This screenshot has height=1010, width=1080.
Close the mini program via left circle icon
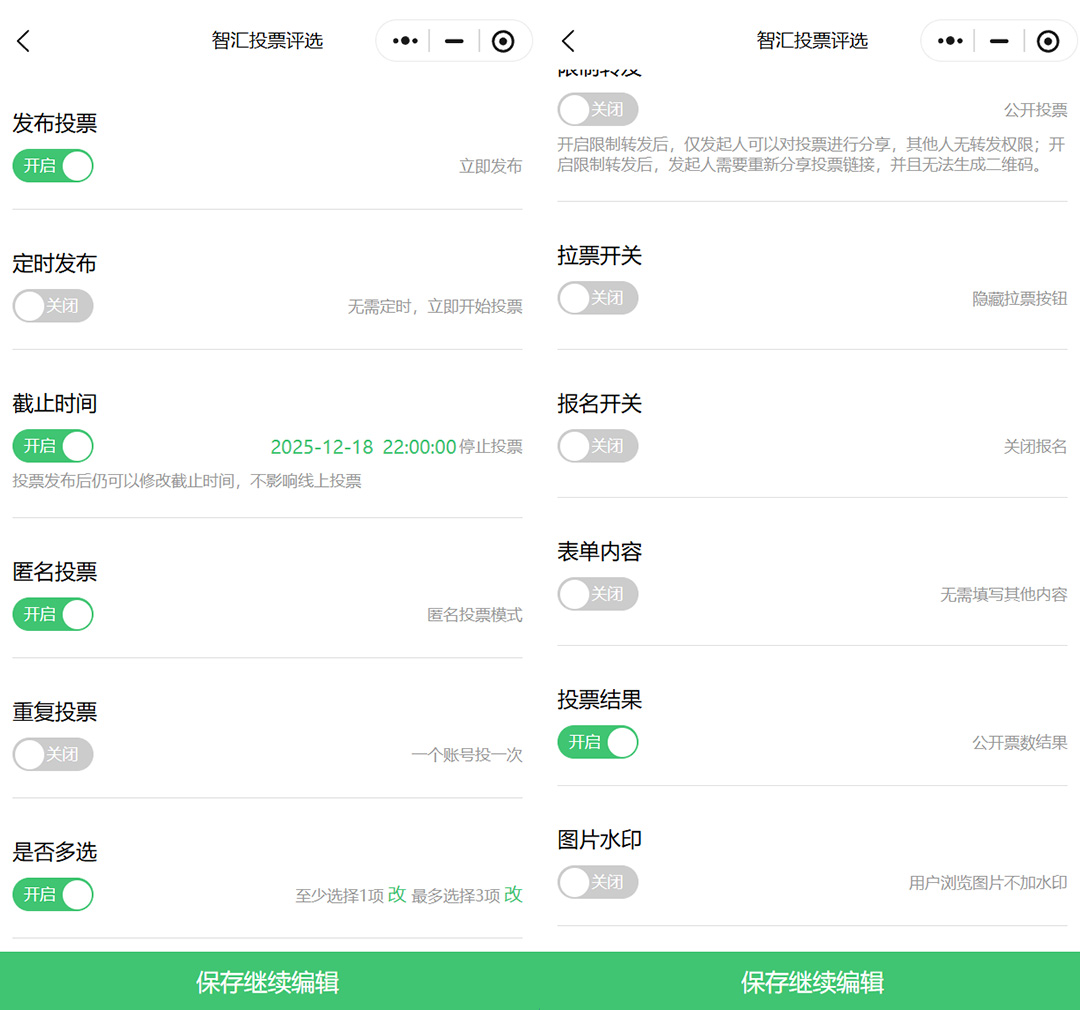[503, 41]
